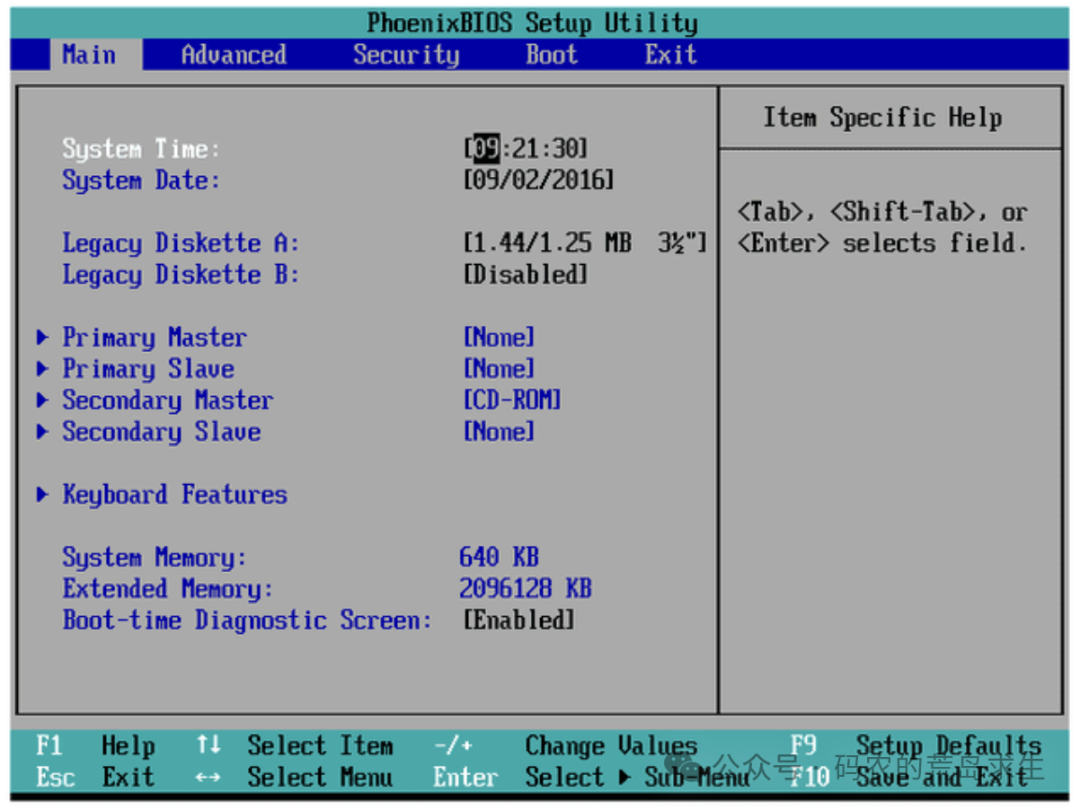Click the System Date label
The width and height of the screenshot is (1080, 810).
pos(141,180)
